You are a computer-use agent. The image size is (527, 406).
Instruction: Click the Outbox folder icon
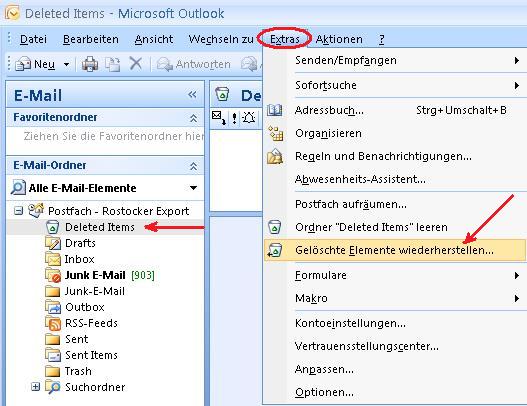click(53, 307)
